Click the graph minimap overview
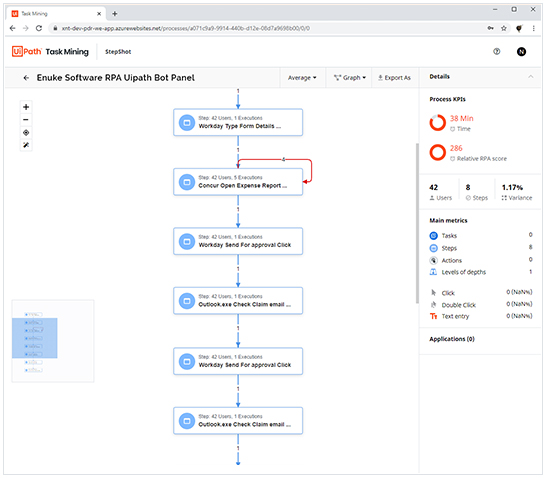The width and height of the screenshot is (546, 478). coord(53,341)
